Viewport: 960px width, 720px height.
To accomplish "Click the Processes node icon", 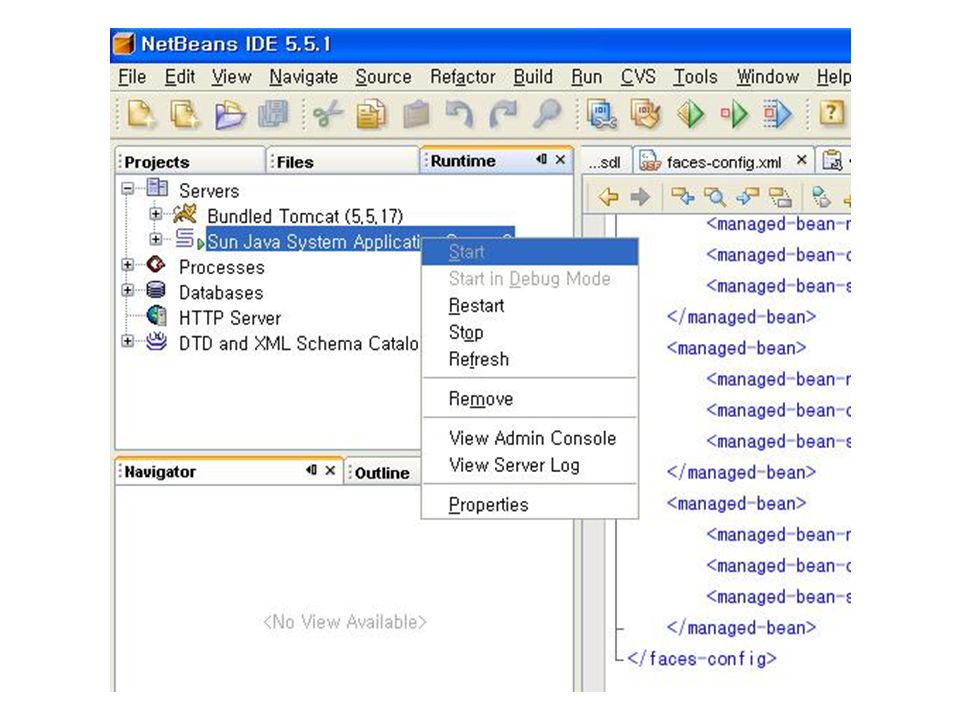I will [156, 264].
